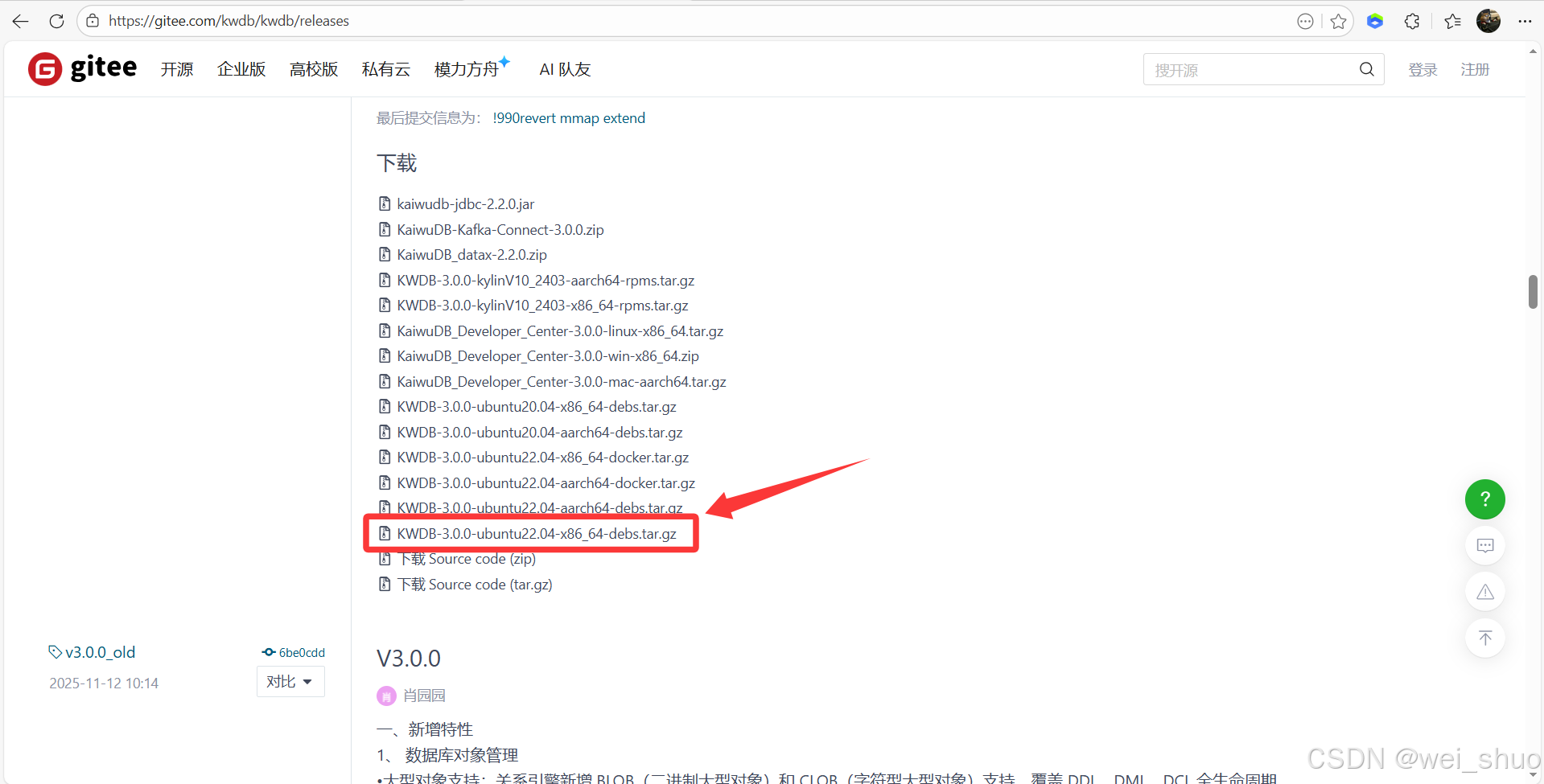Open the 企业版 menu
1544x784 pixels.
(x=241, y=69)
